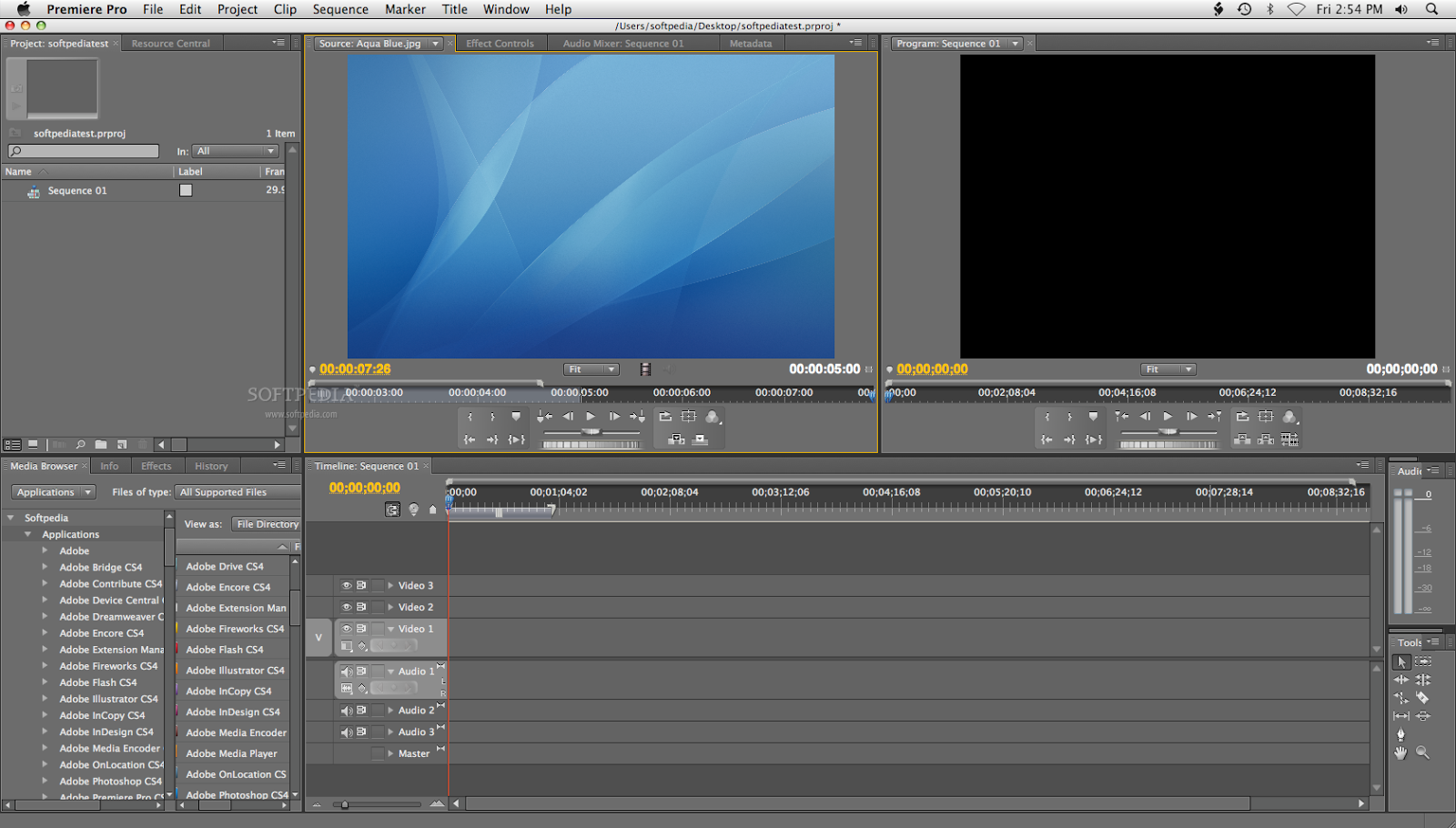
Task: Toggle Safe Margins in Source monitor
Action: [x=689, y=417]
